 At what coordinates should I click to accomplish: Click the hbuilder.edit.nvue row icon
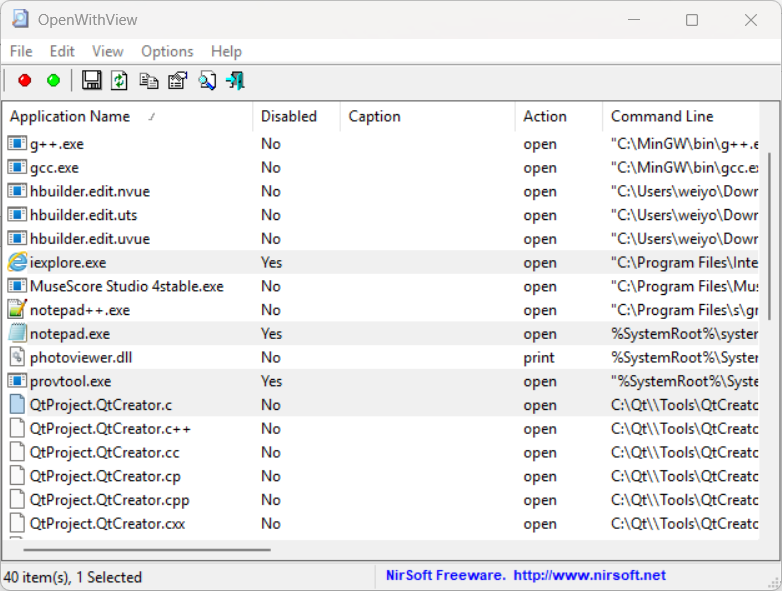[17, 191]
